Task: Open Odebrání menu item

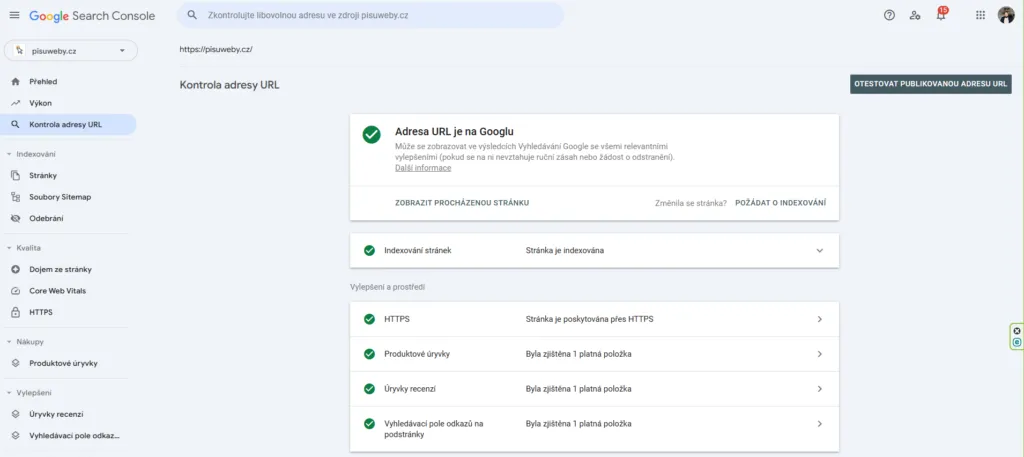Action: (68, 219)
